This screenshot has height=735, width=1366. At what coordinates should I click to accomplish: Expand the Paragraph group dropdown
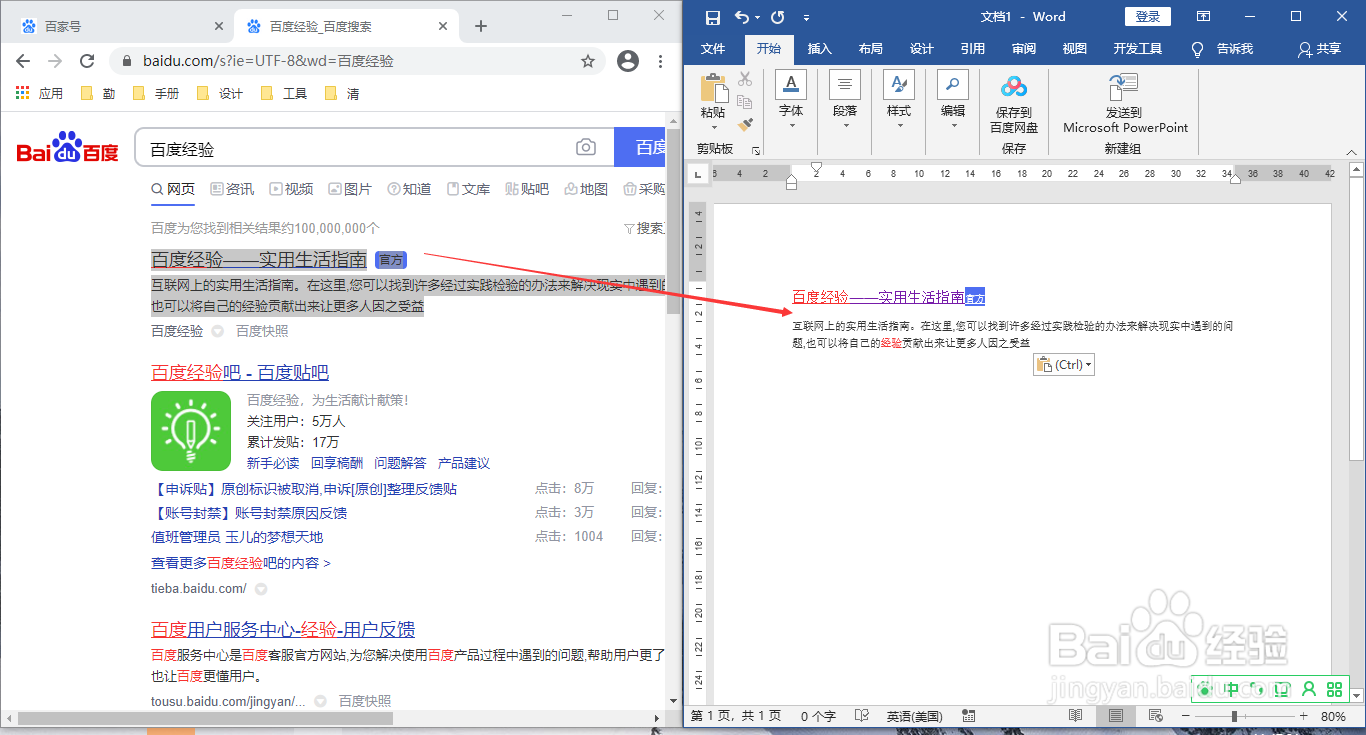(845, 125)
